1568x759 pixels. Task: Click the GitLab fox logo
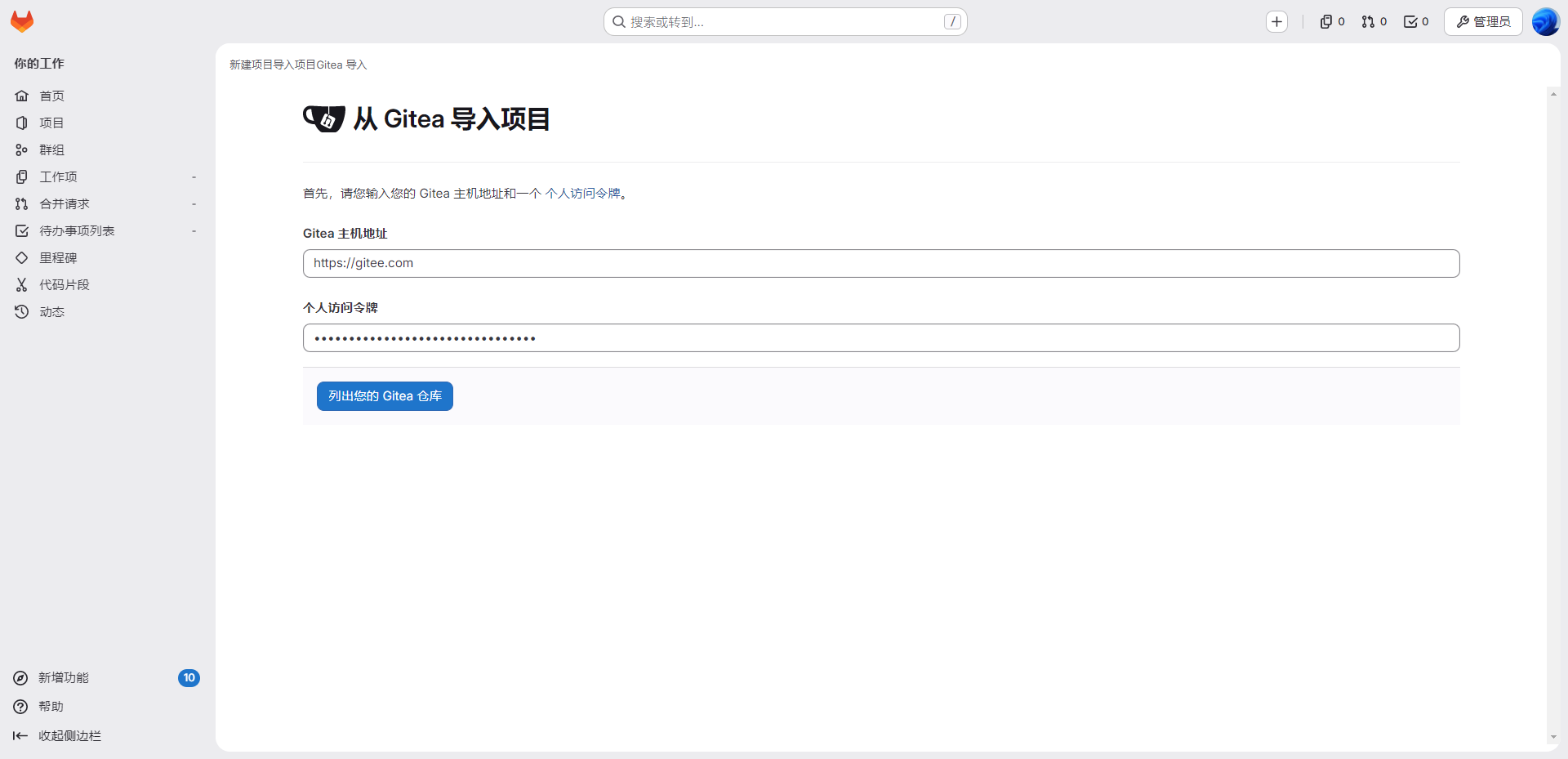point(22,21)
